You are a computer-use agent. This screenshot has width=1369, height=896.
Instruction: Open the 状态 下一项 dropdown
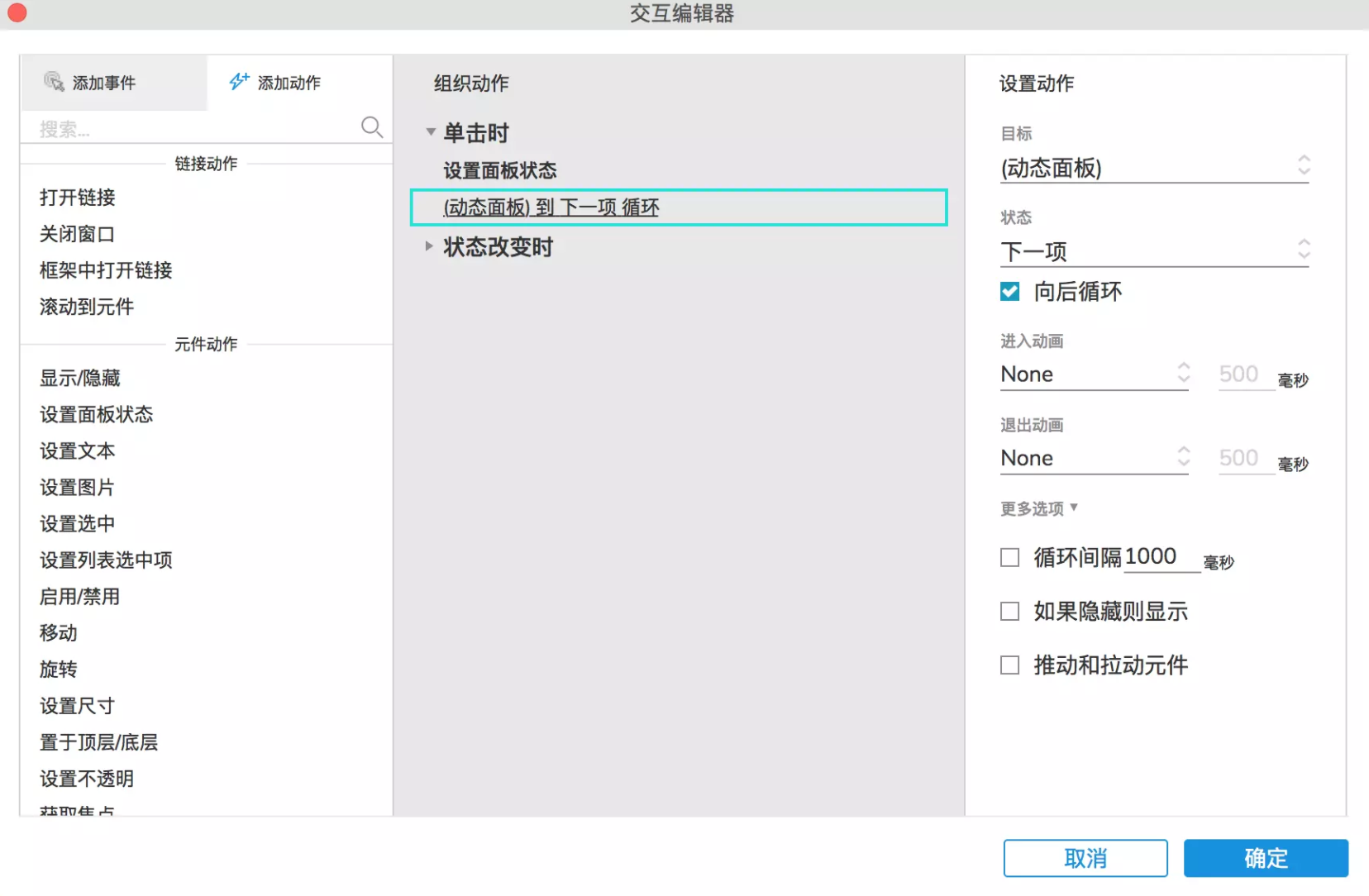point(1154,251)
